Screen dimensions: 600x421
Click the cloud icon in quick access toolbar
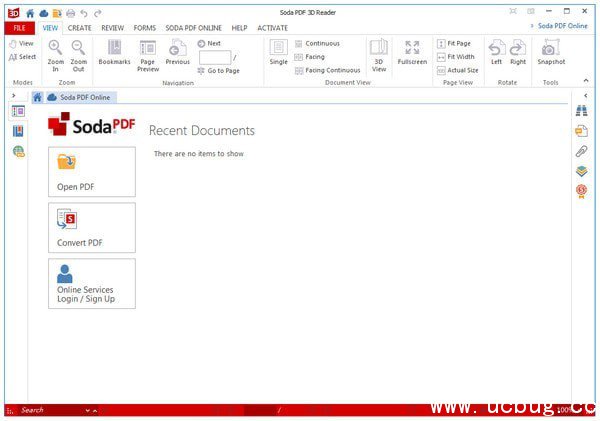click(44, 13)
